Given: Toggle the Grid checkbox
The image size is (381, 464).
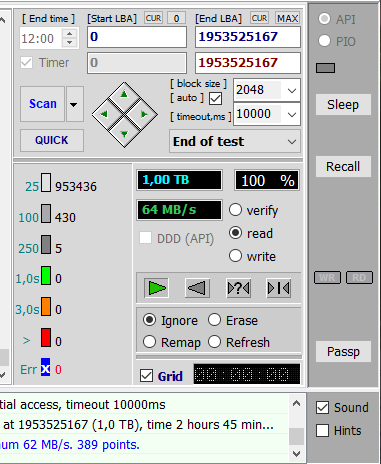Looking at the screenshot, I should point(147,376).
